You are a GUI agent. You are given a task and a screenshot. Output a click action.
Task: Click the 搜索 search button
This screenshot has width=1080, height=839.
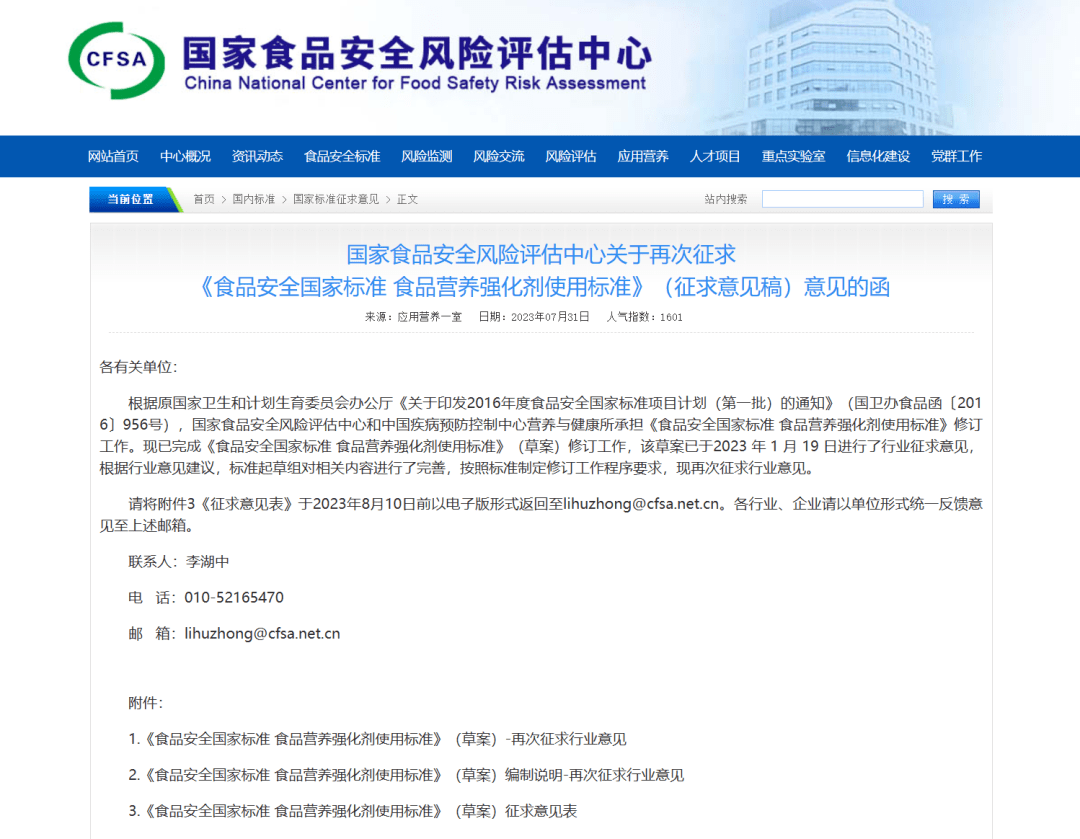pos(956,199)
